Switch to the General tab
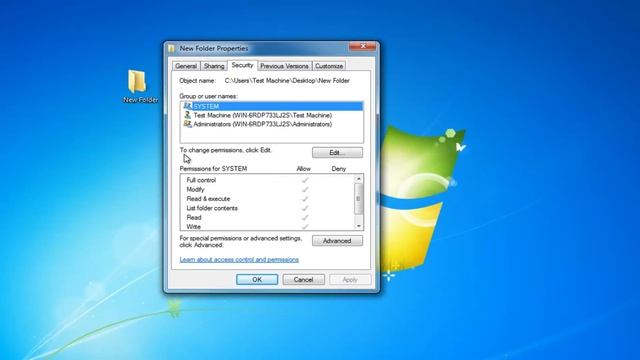Viewport: 640px width, 360px height. pyautogui.click(x=186, y=66)
